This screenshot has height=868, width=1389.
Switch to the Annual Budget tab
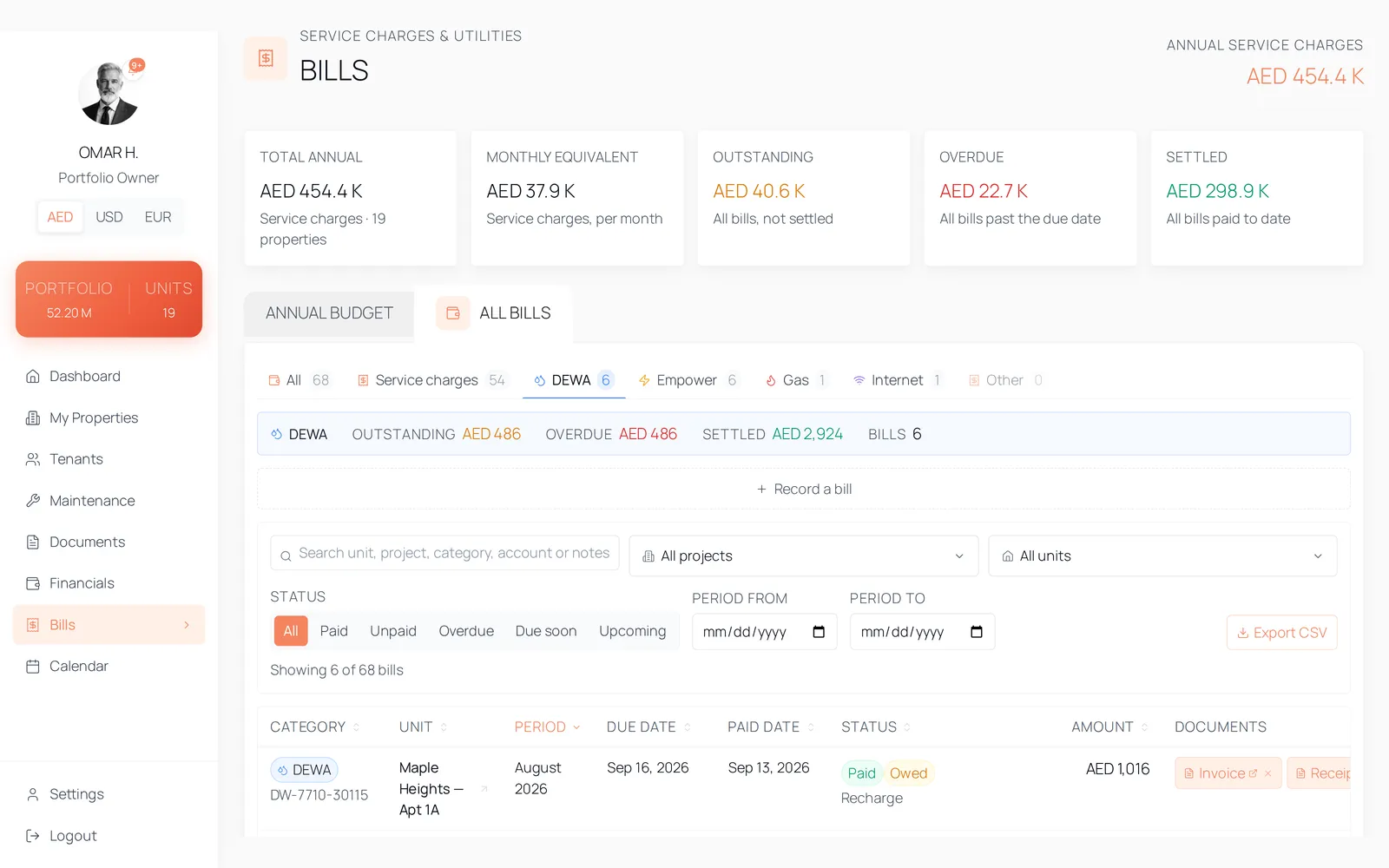pos(329,313)
